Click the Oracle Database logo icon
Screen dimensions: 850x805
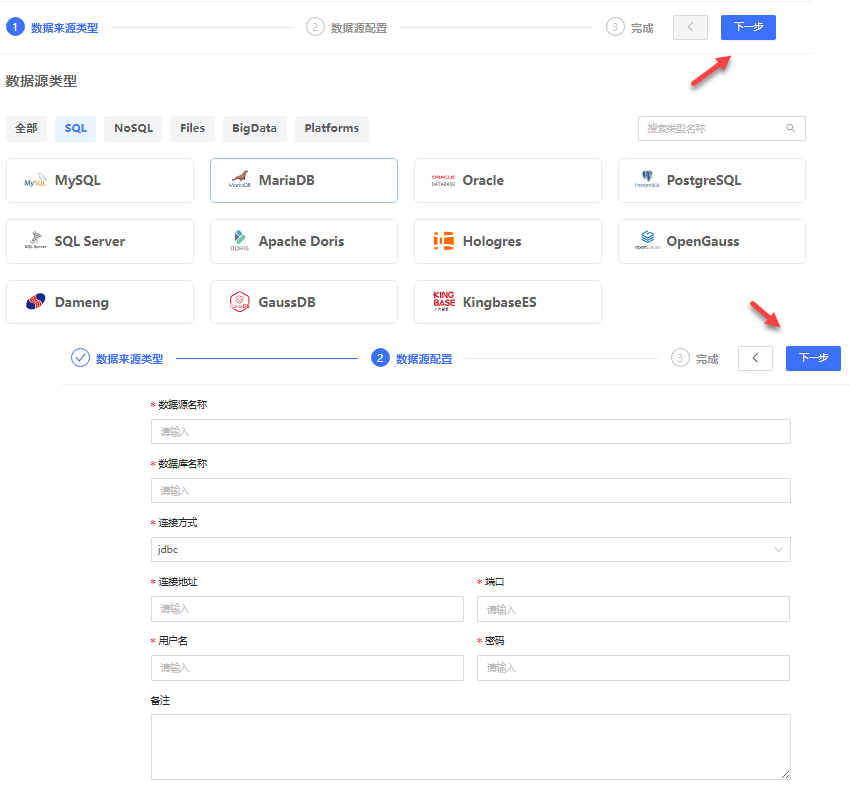coord(443,181)
